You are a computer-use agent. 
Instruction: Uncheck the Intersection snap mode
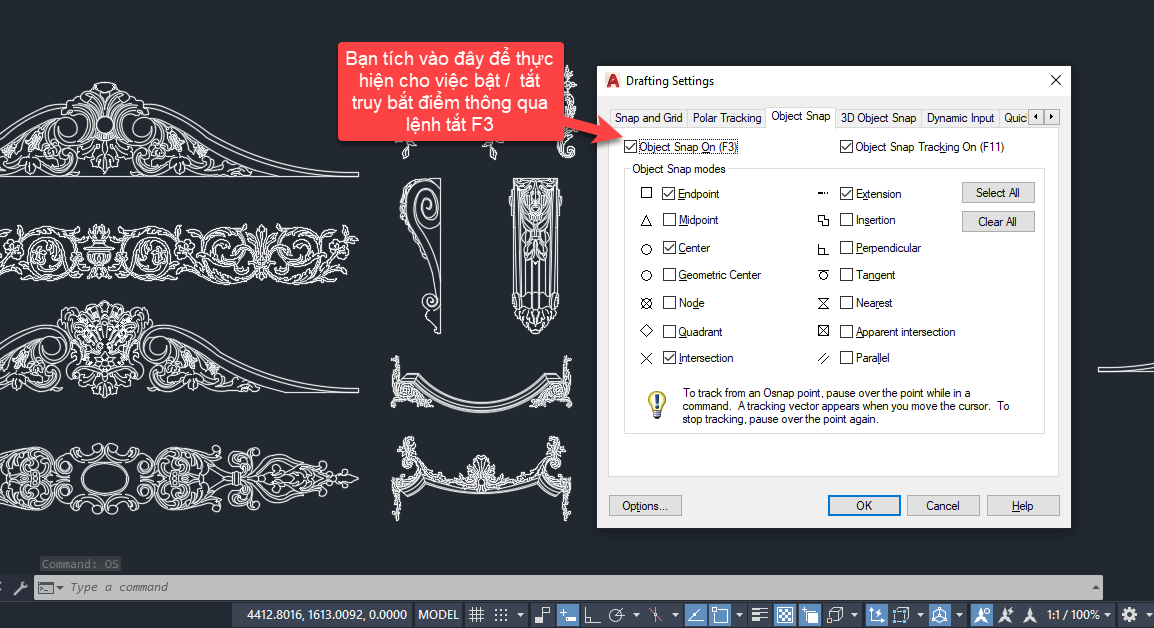(669, 358)
